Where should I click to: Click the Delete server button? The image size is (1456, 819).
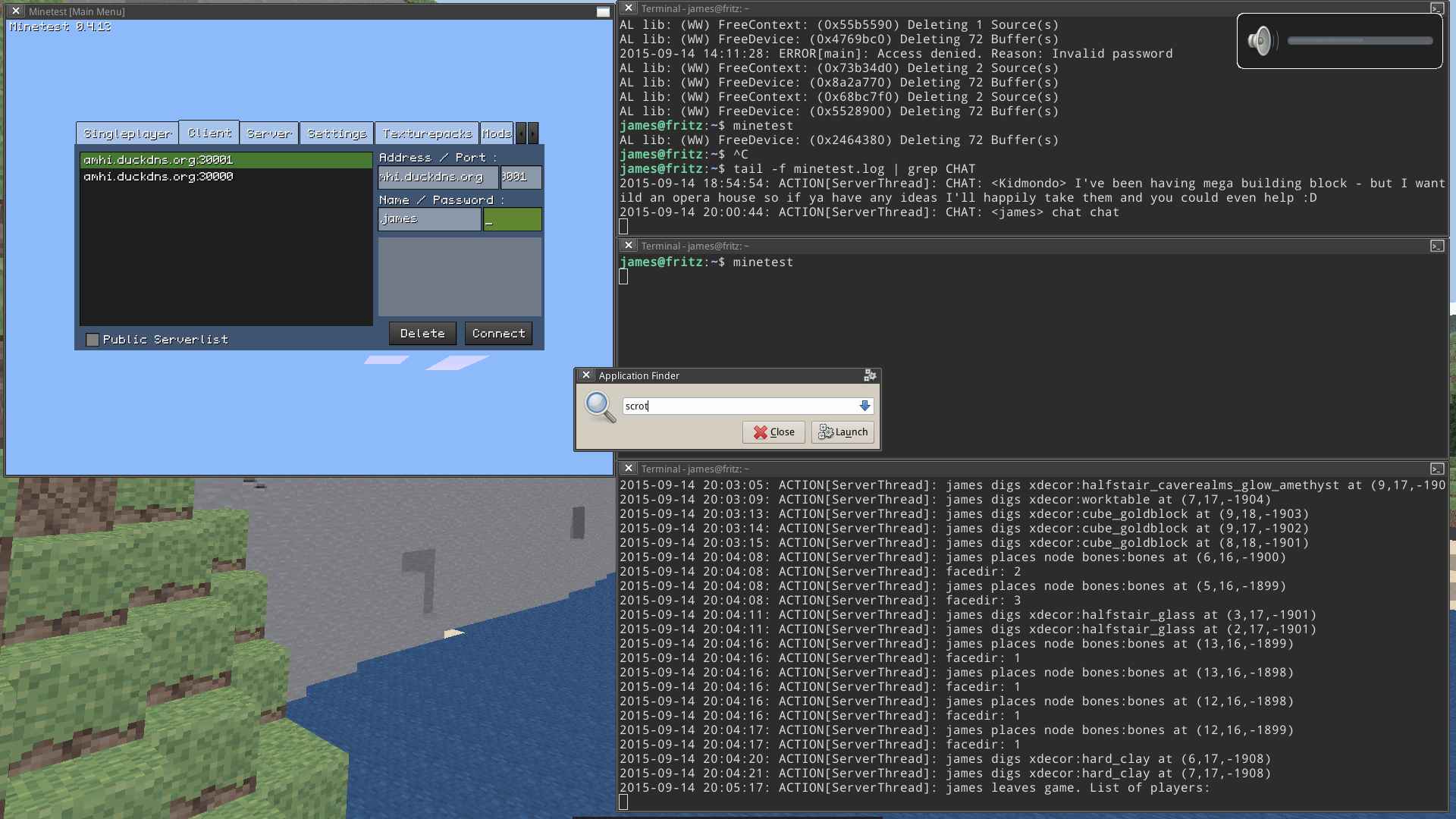(422, 334)
